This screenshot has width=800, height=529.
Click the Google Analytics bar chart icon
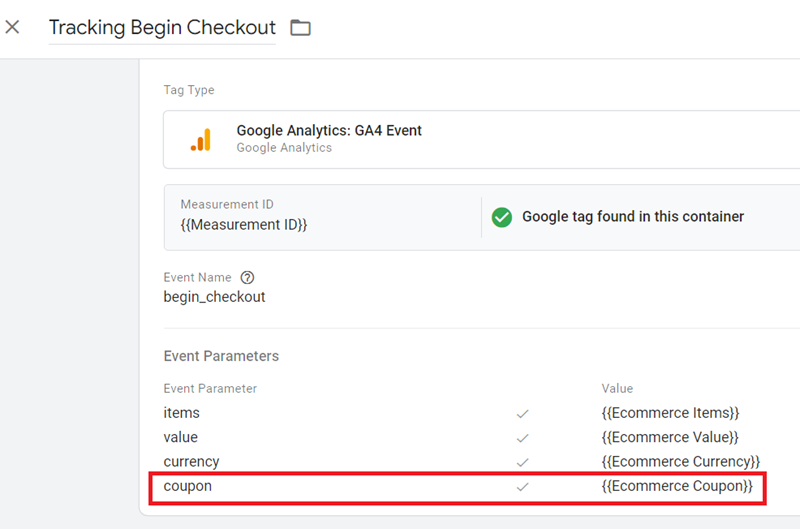pos(201,139)
